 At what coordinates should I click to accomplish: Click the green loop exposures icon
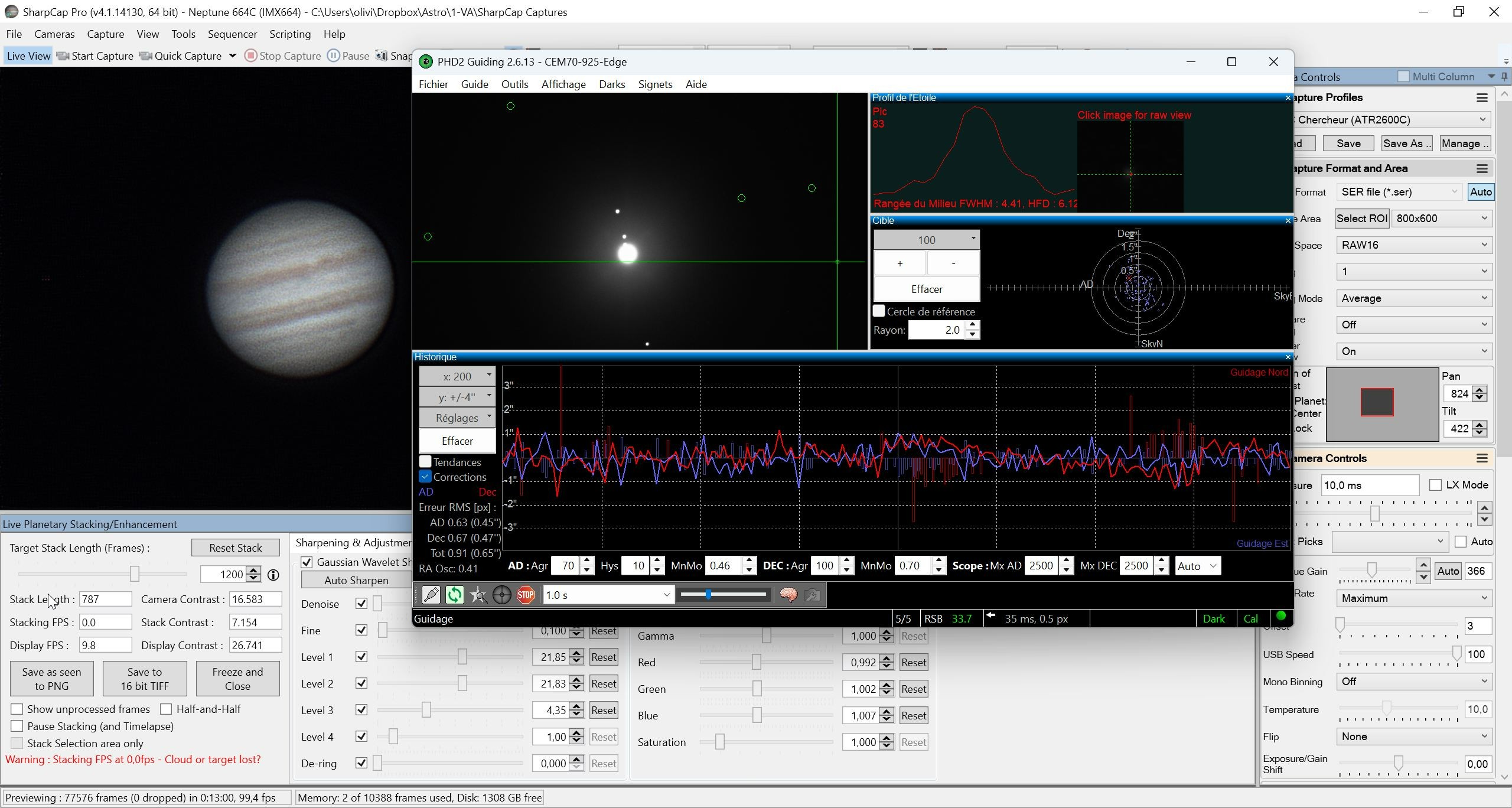454,595
